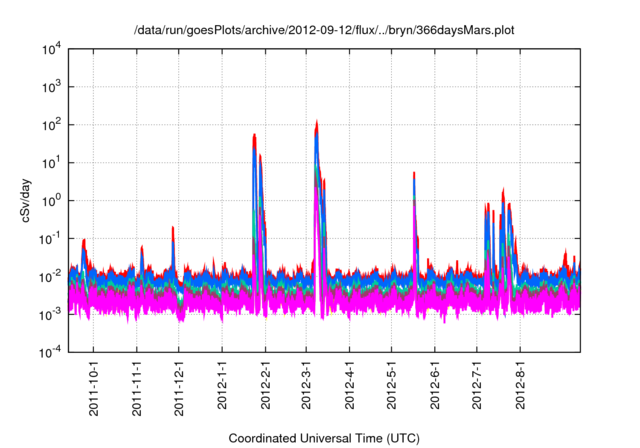Click the isolated spike in mid-May 2012
This screenshot has width=640, height=448.
414,175
